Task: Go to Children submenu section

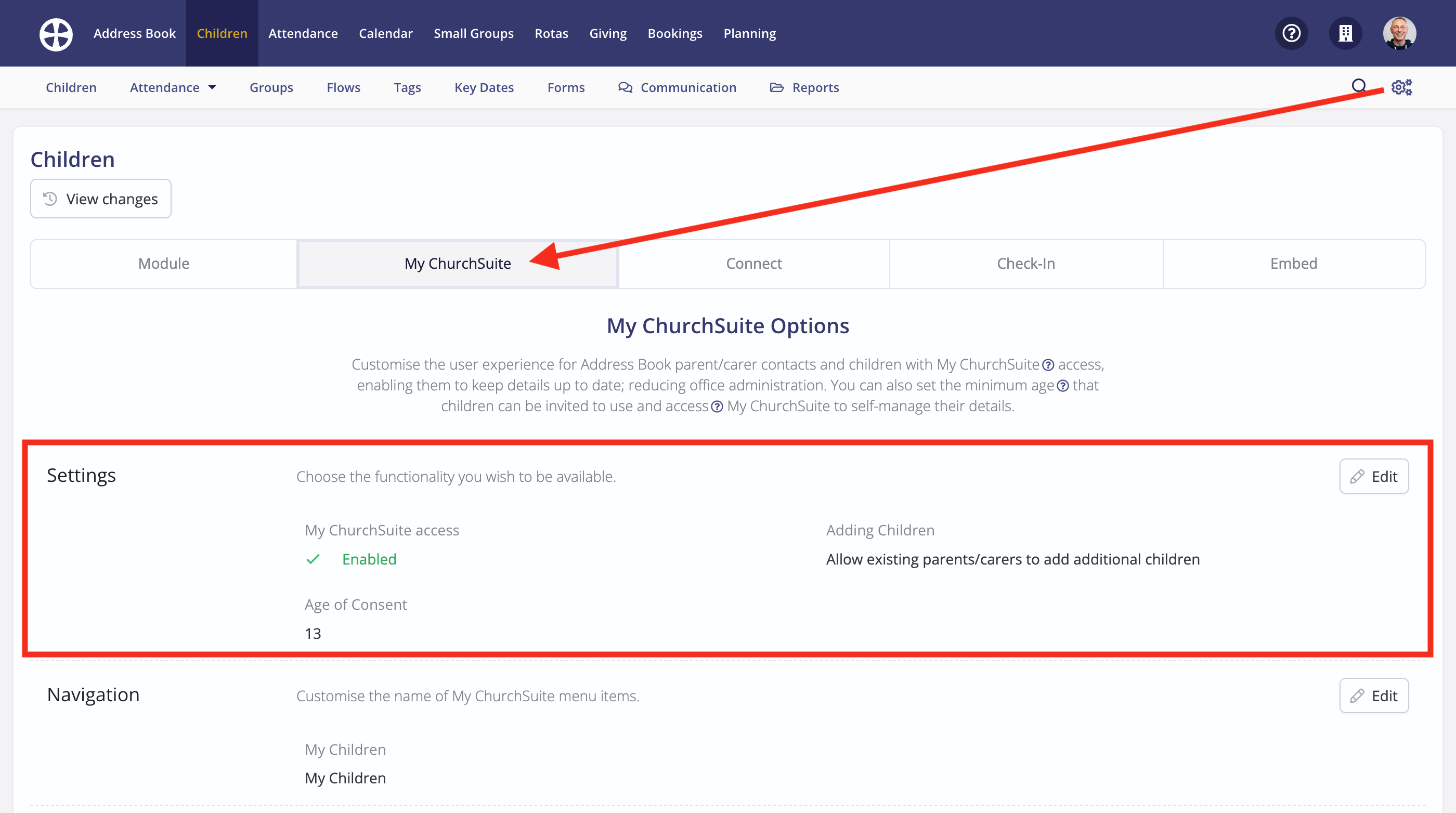Action: [x=71, y=87]
